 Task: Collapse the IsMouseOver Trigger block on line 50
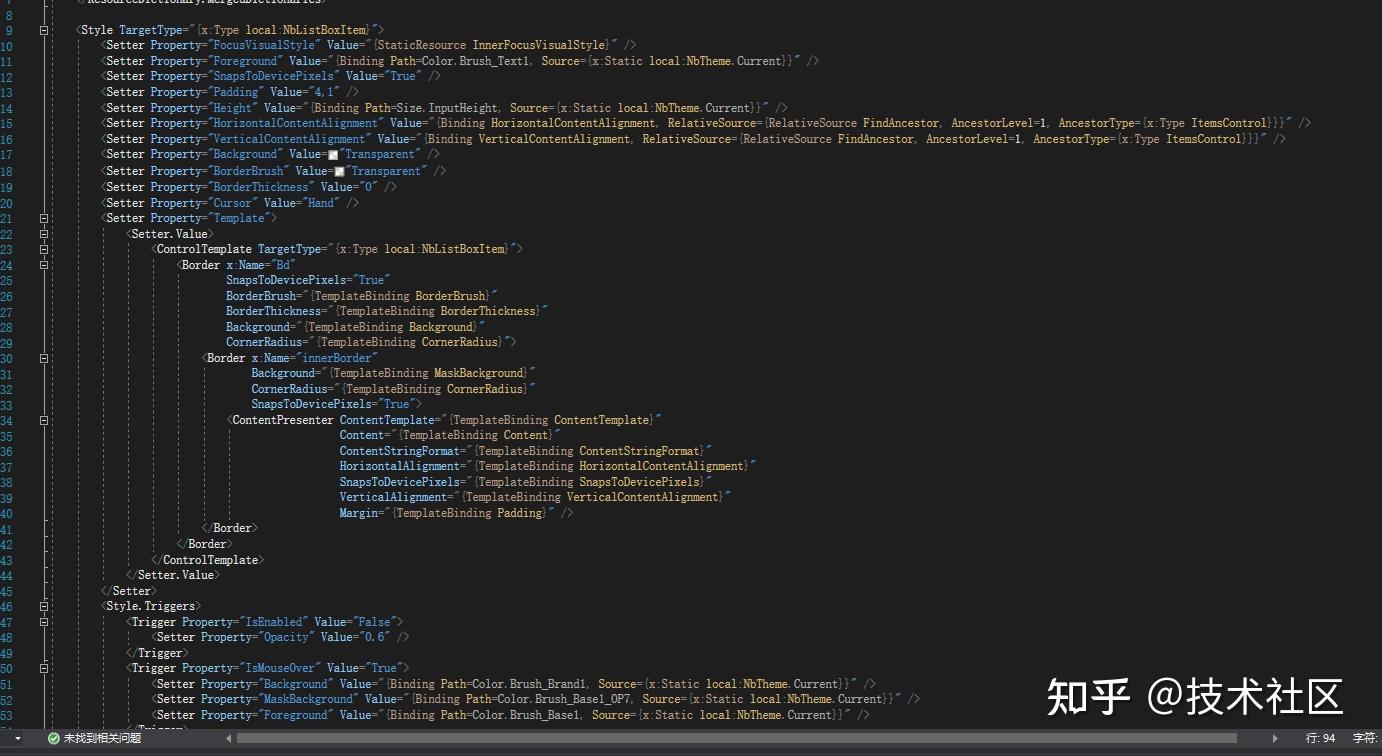click(x=44, y=668)
